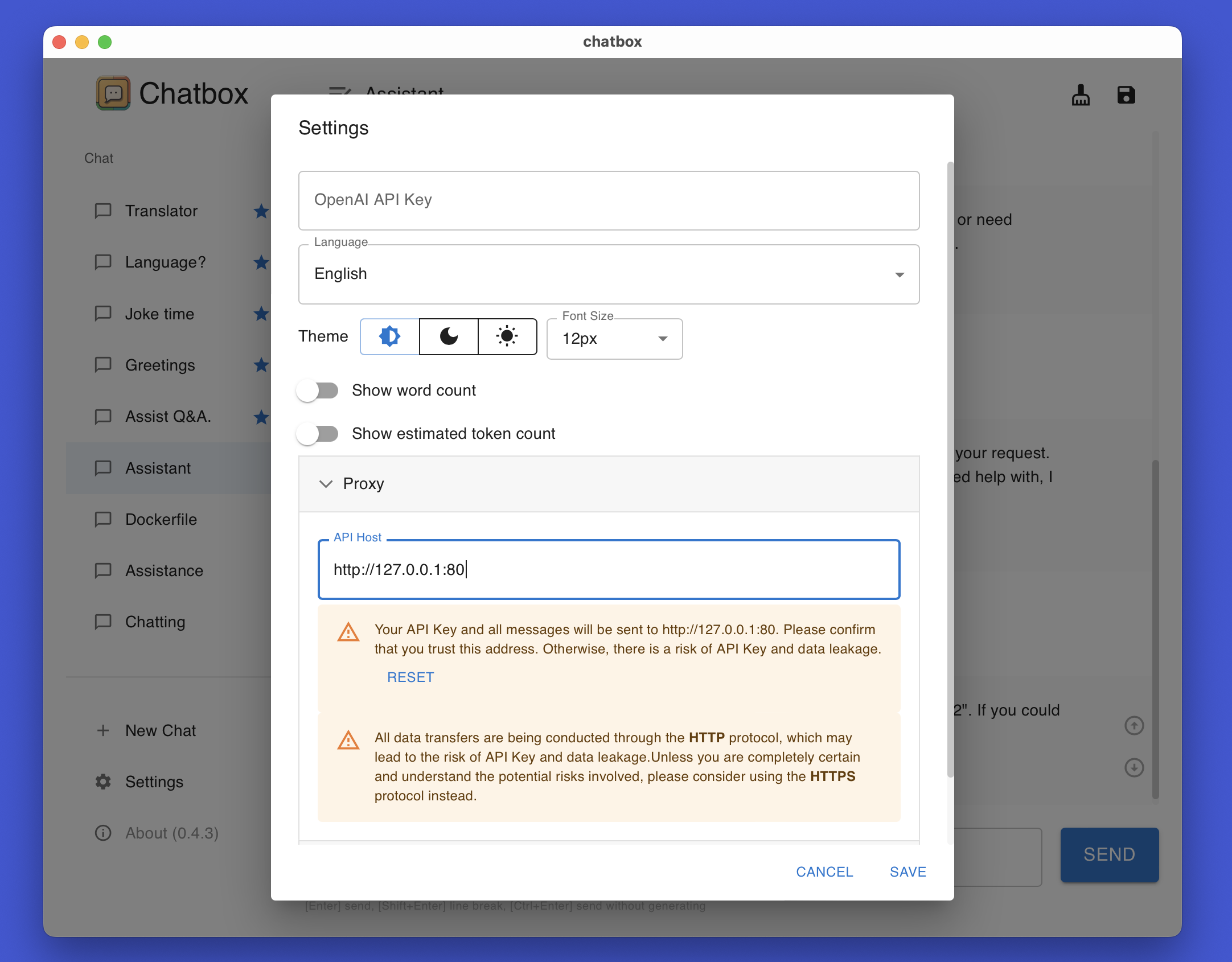Select the Chatting conversation in sidebar
The width and height of the screenshot is (1232, 962).
click(x=155, y=622)
